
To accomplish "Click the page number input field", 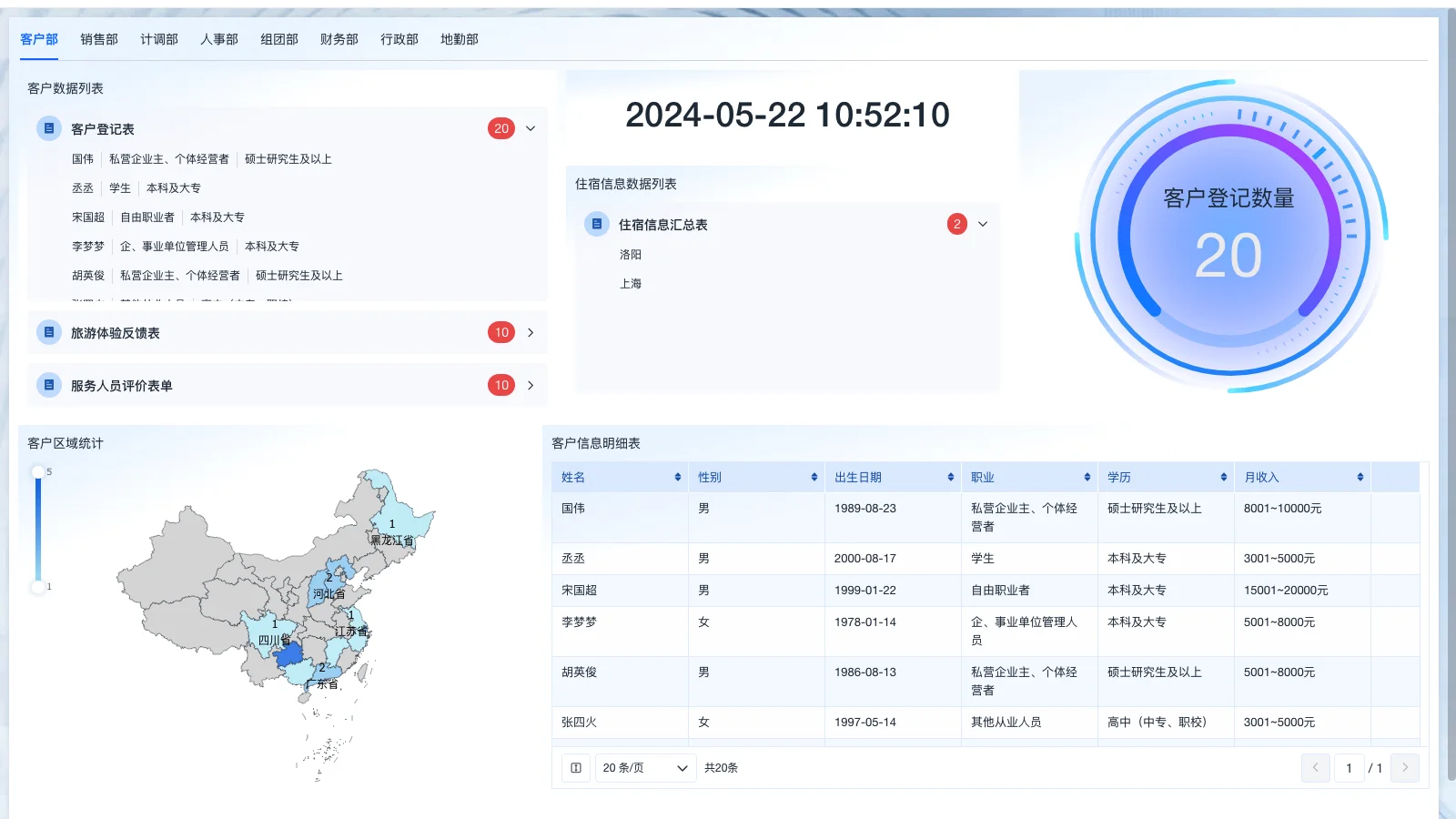I will 1350,767.
